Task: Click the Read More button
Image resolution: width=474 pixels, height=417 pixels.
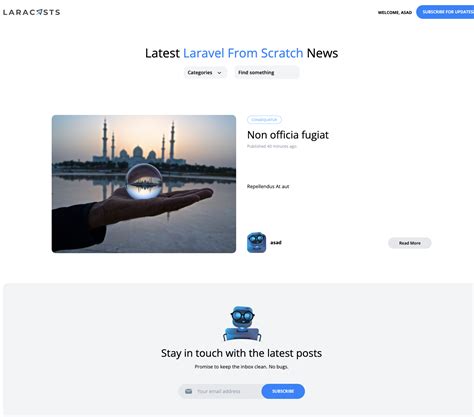Action: 410,243
